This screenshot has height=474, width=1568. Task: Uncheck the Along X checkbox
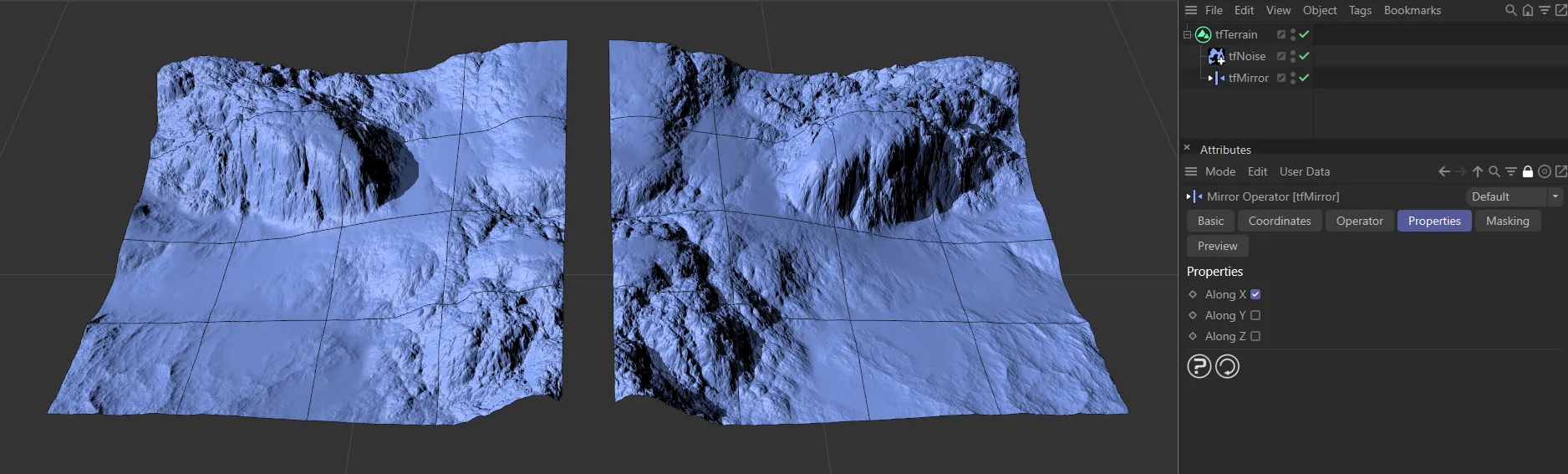(1255, 294)
